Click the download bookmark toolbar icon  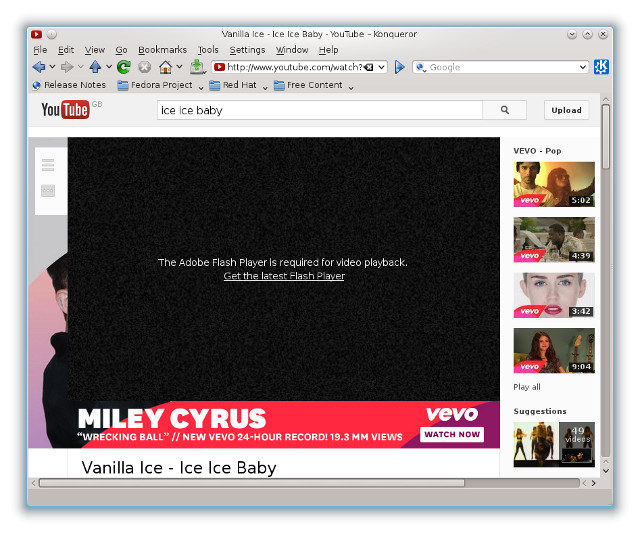(x=197, y=67)
